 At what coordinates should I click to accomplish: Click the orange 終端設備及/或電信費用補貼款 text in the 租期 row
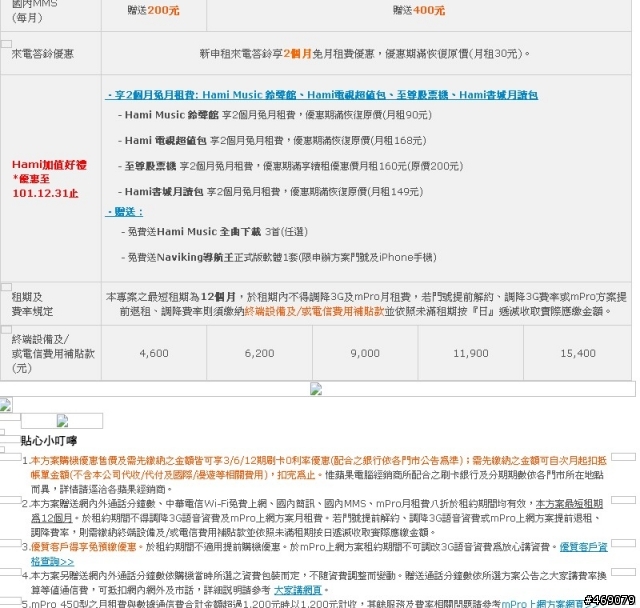tap(314, 311)
